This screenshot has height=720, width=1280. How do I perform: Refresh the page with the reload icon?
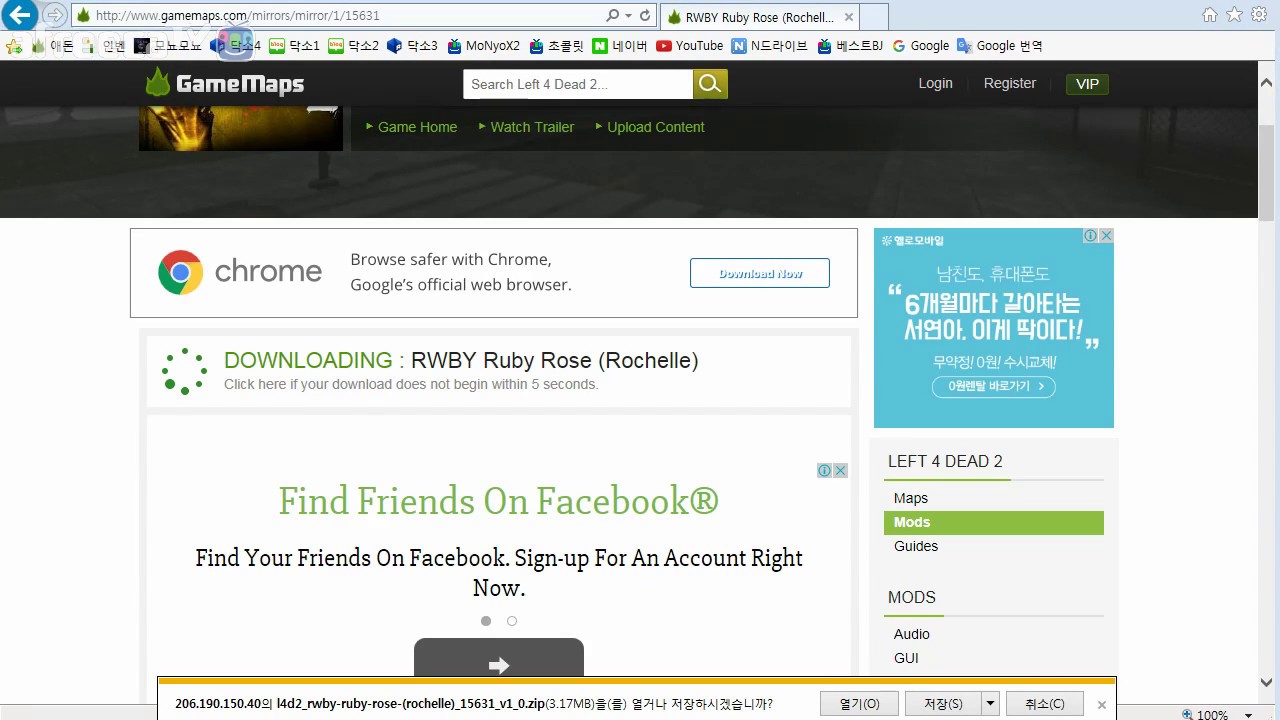tap(645, 15)
